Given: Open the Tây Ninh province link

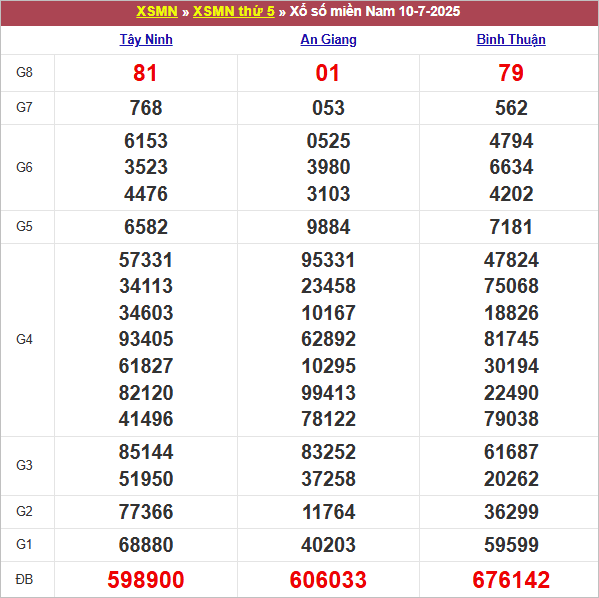Looking at the screenshot, I should point(146,40).
